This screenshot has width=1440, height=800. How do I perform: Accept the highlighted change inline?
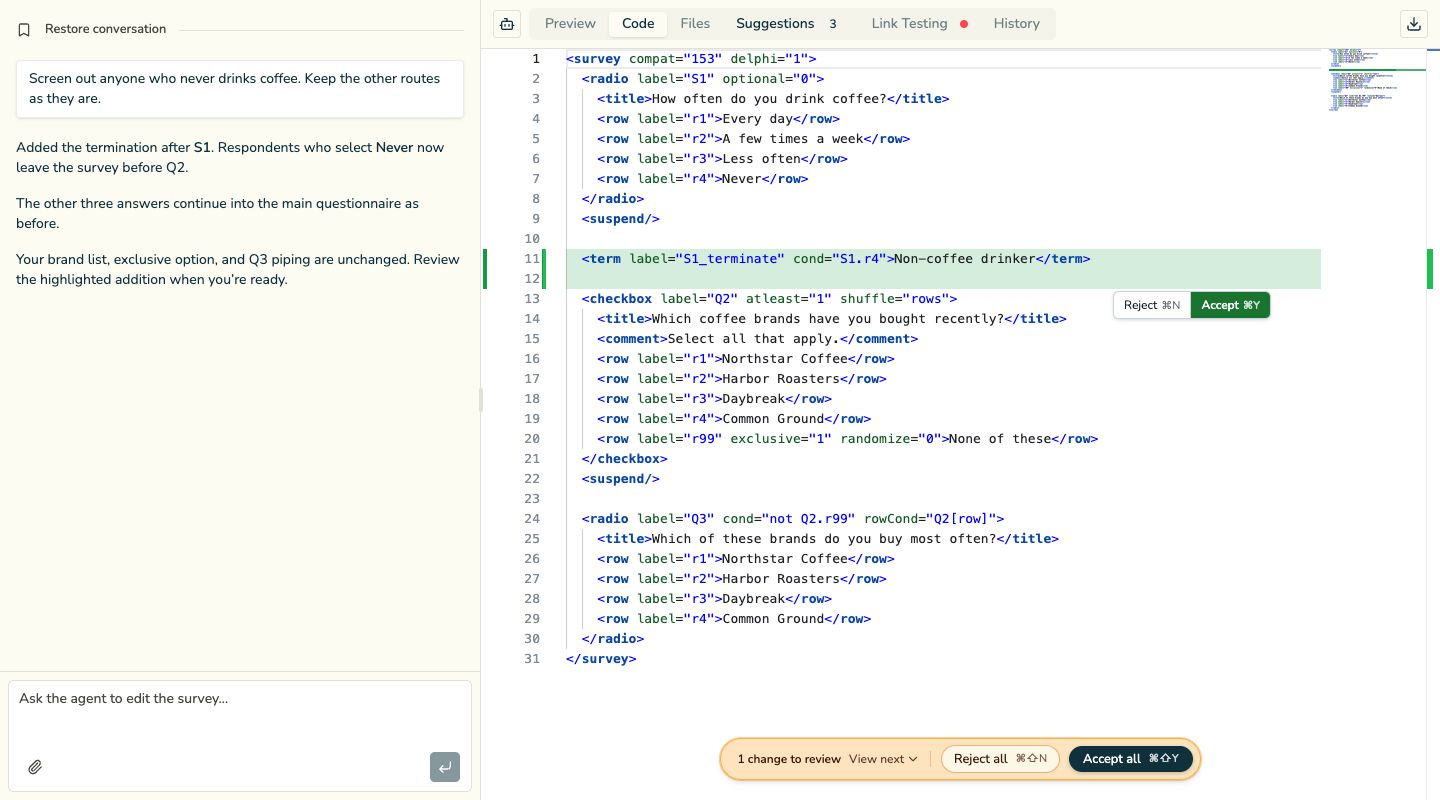click(1230, 305)
